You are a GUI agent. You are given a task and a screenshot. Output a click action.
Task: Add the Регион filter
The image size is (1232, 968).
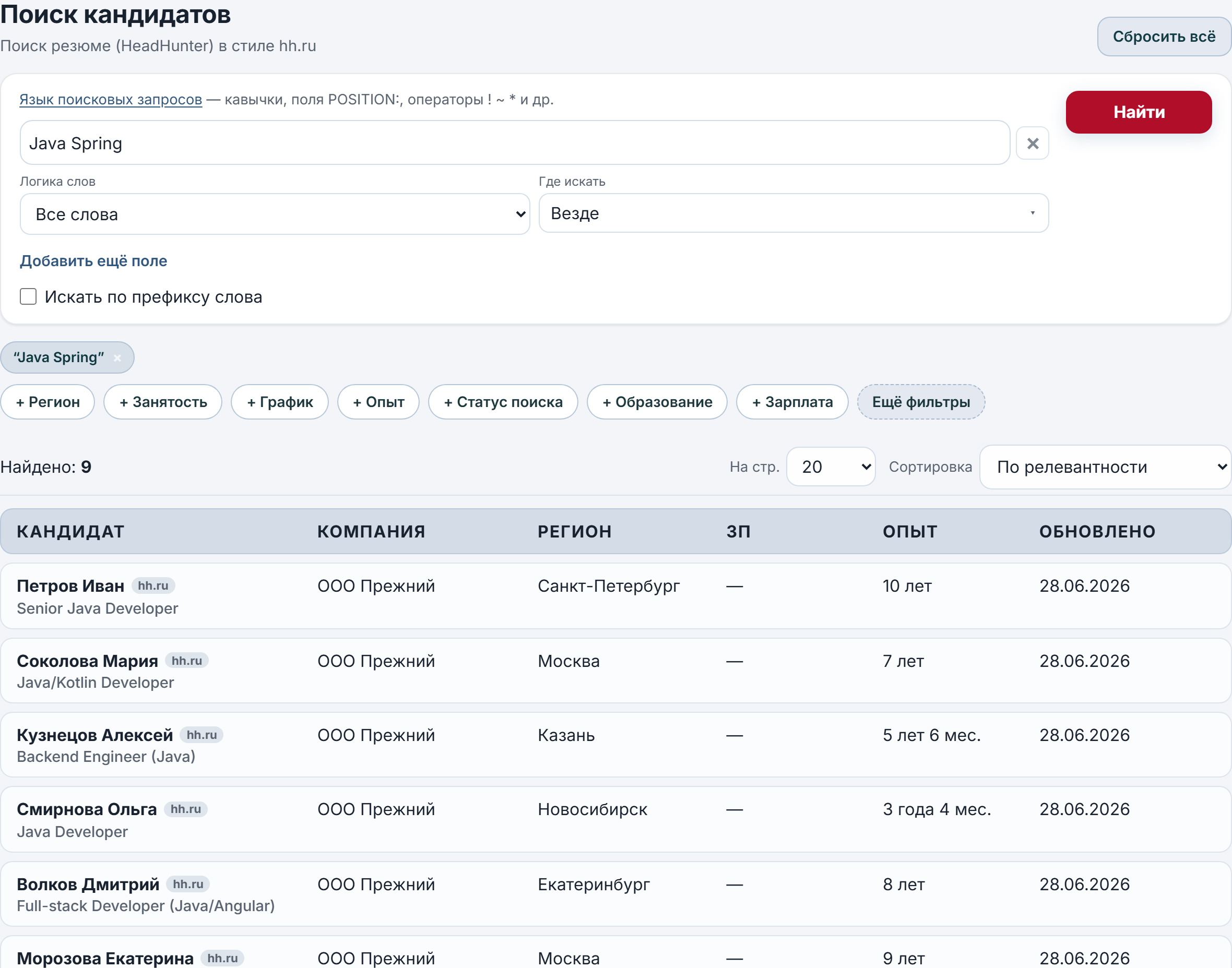(48, 402)
